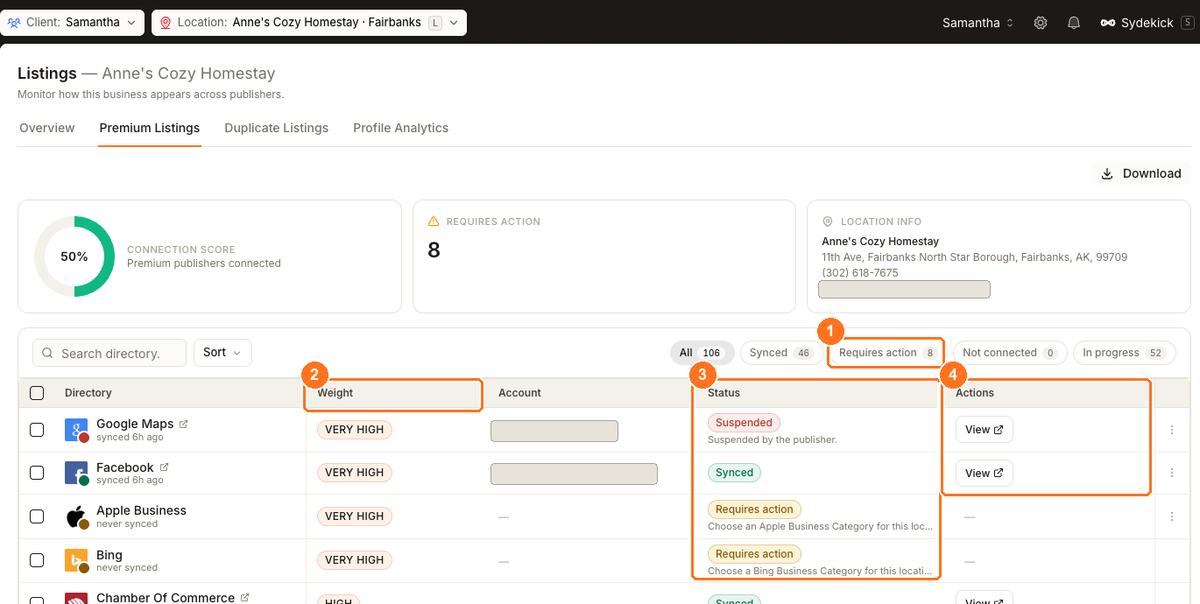The height and width of the screenshot is (604, 1200).
Task: Open the Sort dropdown
Action: coord(222,352)
